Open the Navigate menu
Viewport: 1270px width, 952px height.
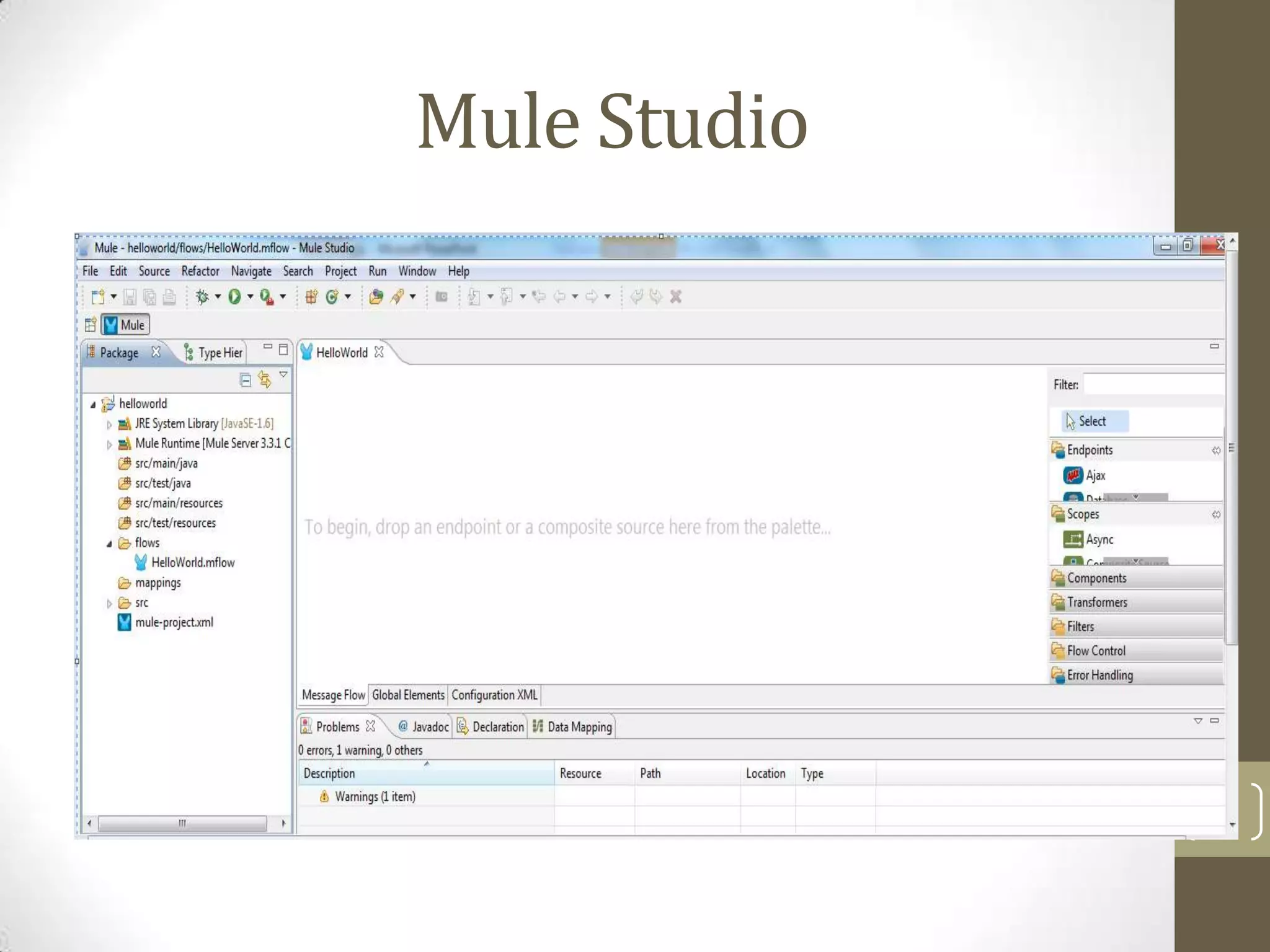click(x=251, y=271)
